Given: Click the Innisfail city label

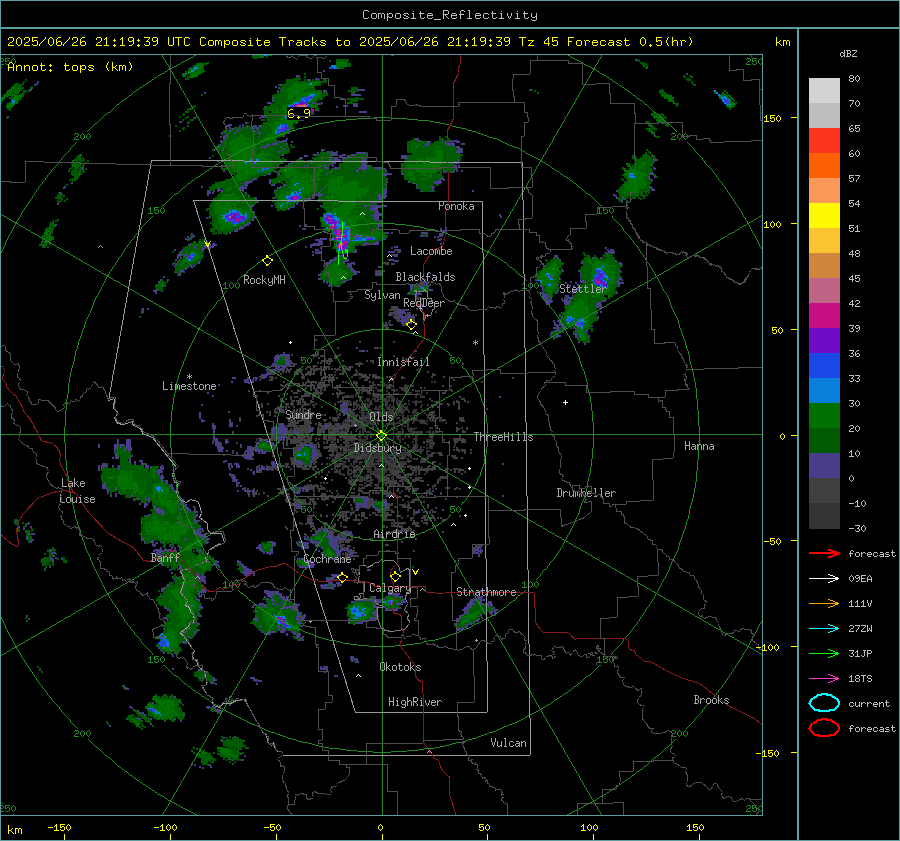Looking at the screenshot, I should [x=403, y=362].
